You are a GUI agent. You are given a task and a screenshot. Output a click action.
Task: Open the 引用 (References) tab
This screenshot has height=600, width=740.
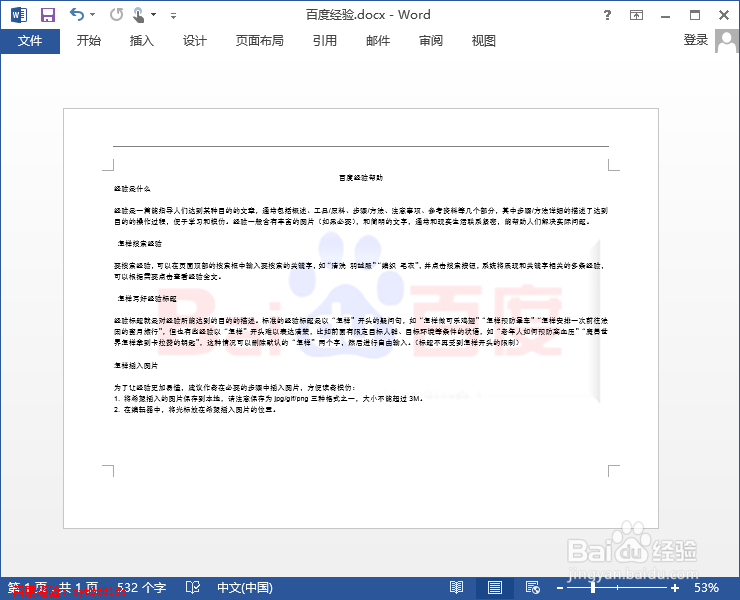325,41
